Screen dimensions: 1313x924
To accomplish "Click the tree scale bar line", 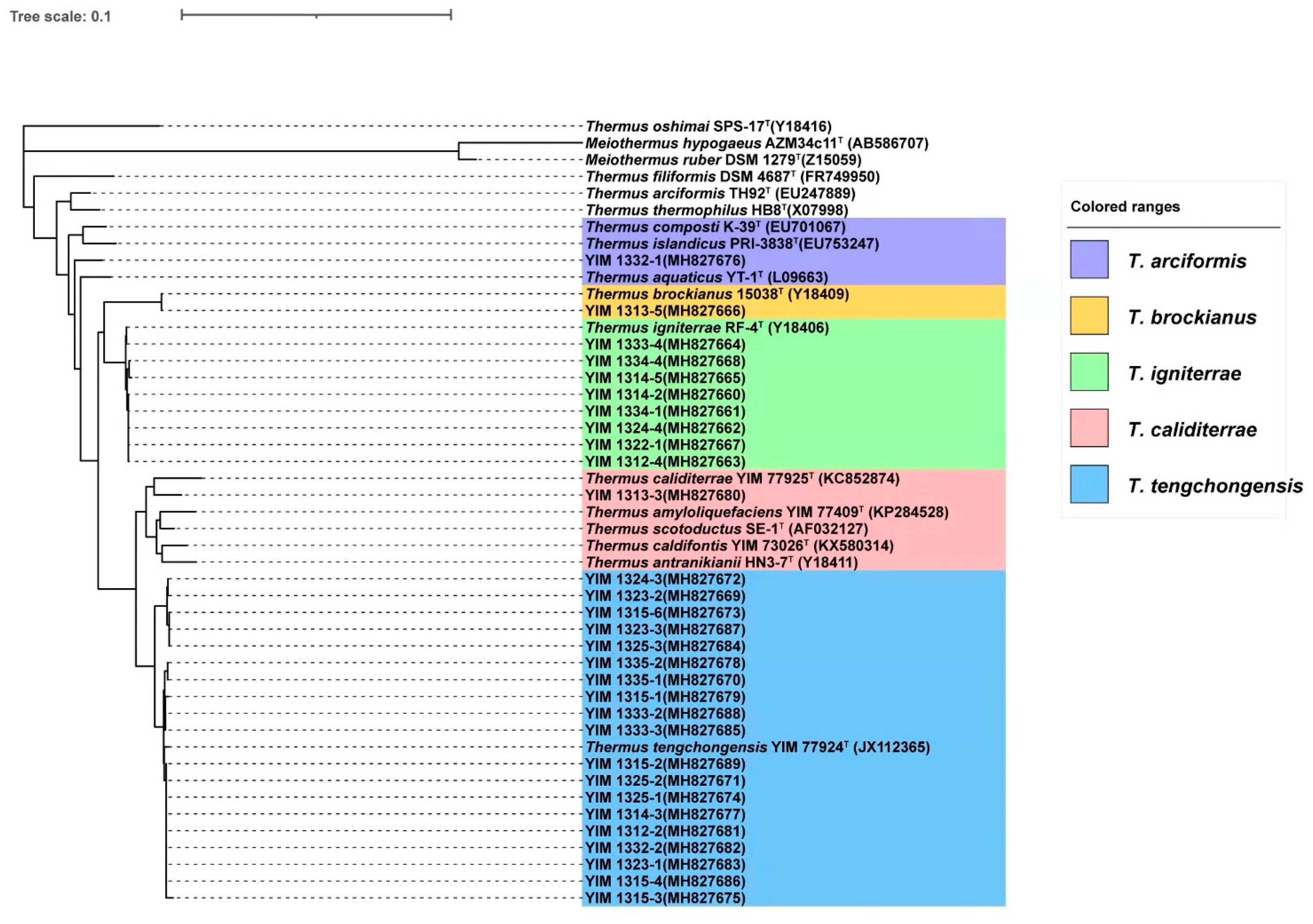I will click(x=316, y=14).
